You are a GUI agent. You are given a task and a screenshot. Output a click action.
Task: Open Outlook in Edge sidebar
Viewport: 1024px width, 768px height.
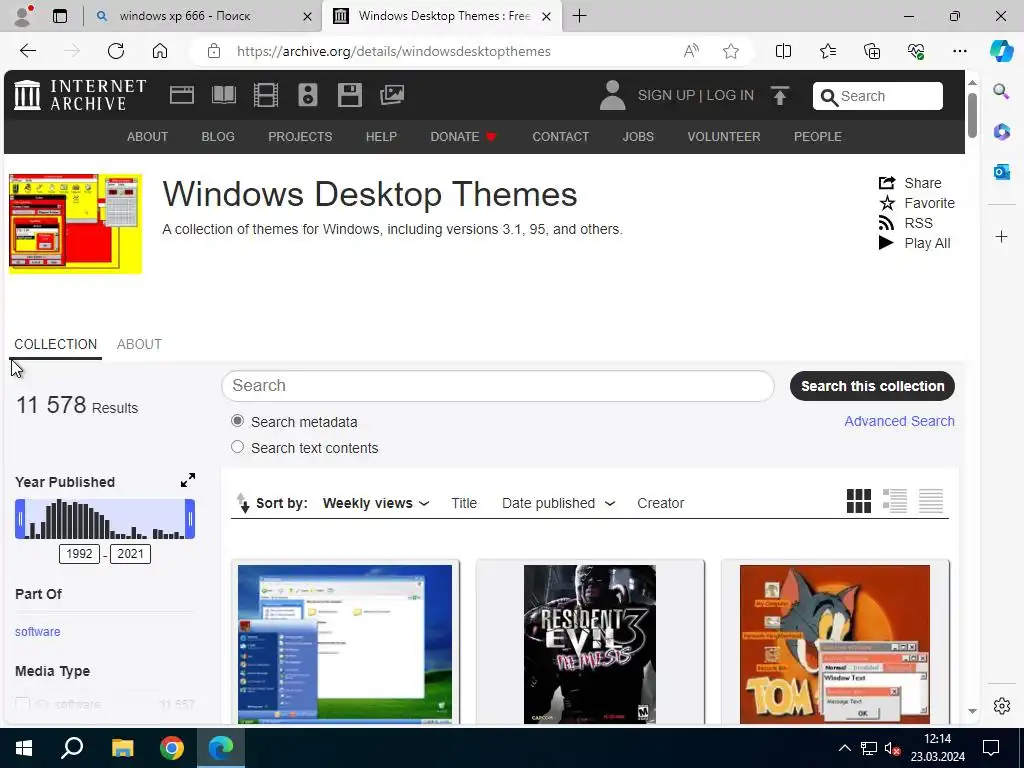point(1001,172)
